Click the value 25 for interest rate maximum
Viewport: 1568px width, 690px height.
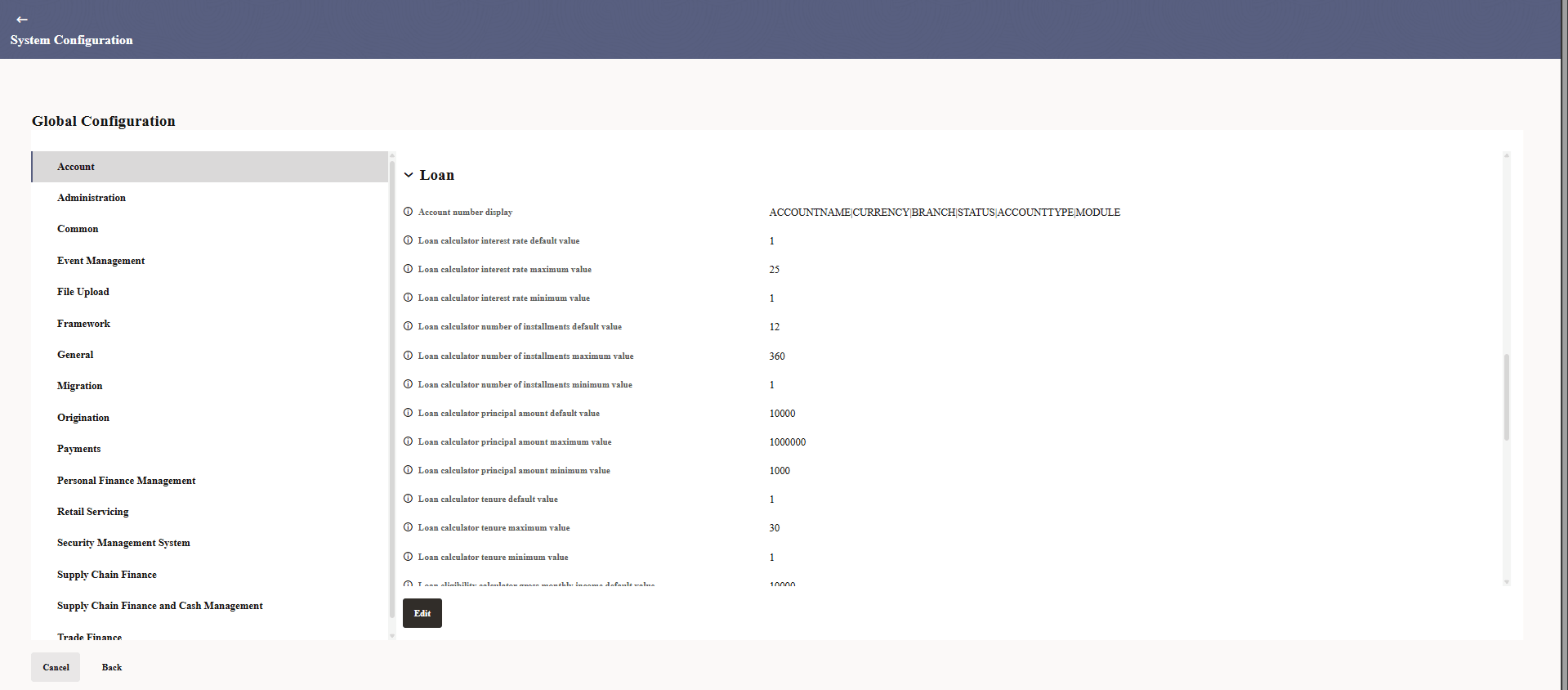point(775,270)
